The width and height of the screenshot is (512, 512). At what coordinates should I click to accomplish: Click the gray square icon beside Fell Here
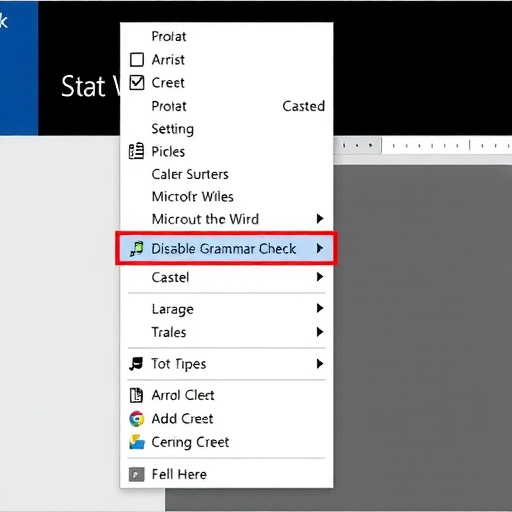(x=137, y=474)
